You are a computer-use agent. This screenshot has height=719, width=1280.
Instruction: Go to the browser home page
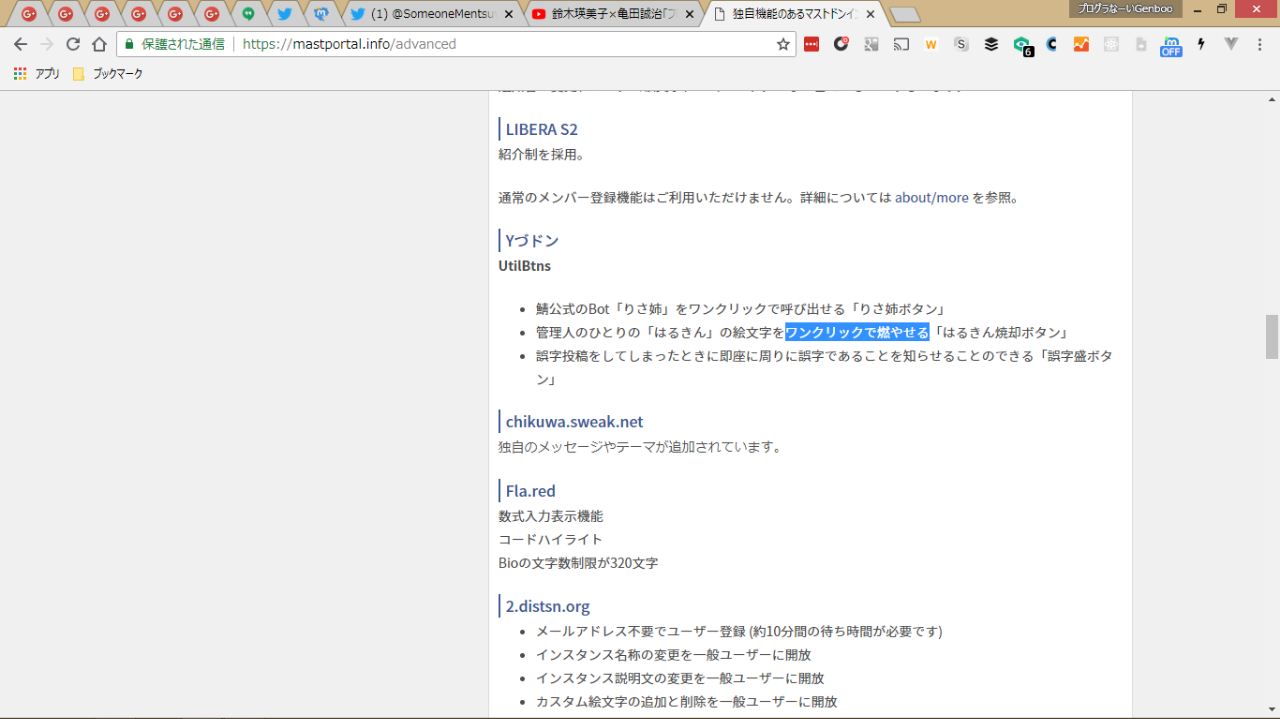99,44
